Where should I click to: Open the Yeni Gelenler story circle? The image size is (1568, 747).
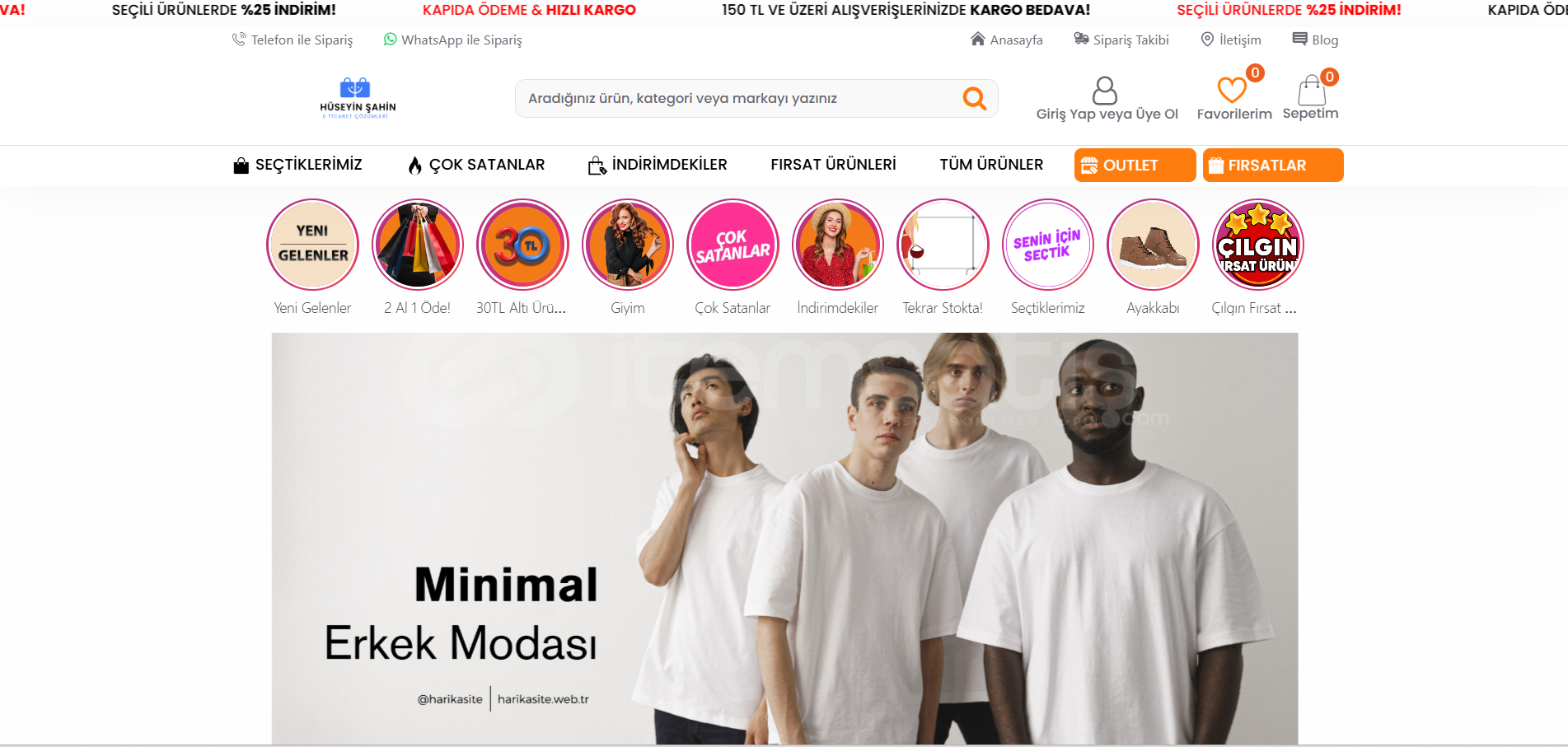312,245
